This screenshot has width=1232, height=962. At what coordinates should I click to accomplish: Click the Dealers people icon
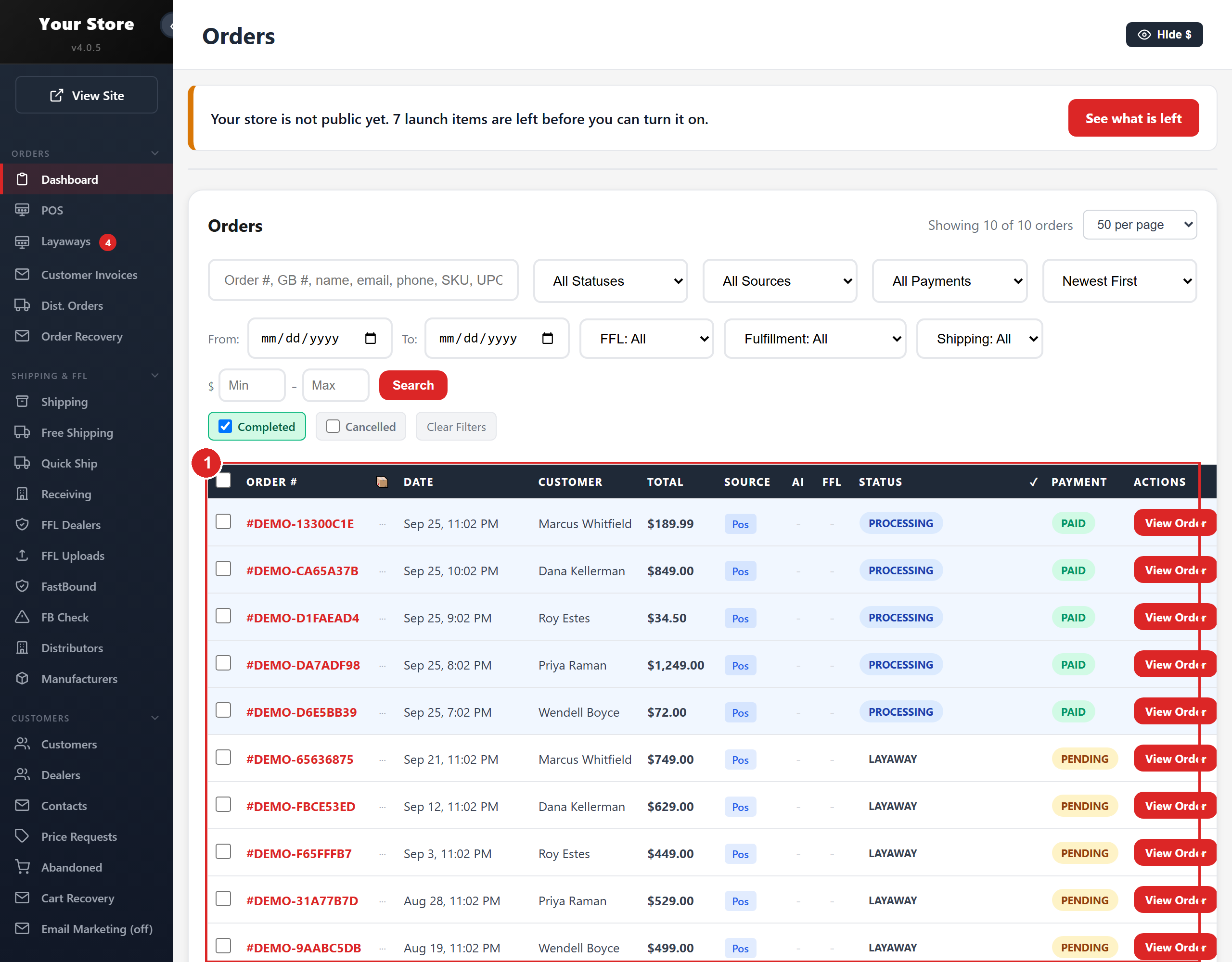point(22,775)
